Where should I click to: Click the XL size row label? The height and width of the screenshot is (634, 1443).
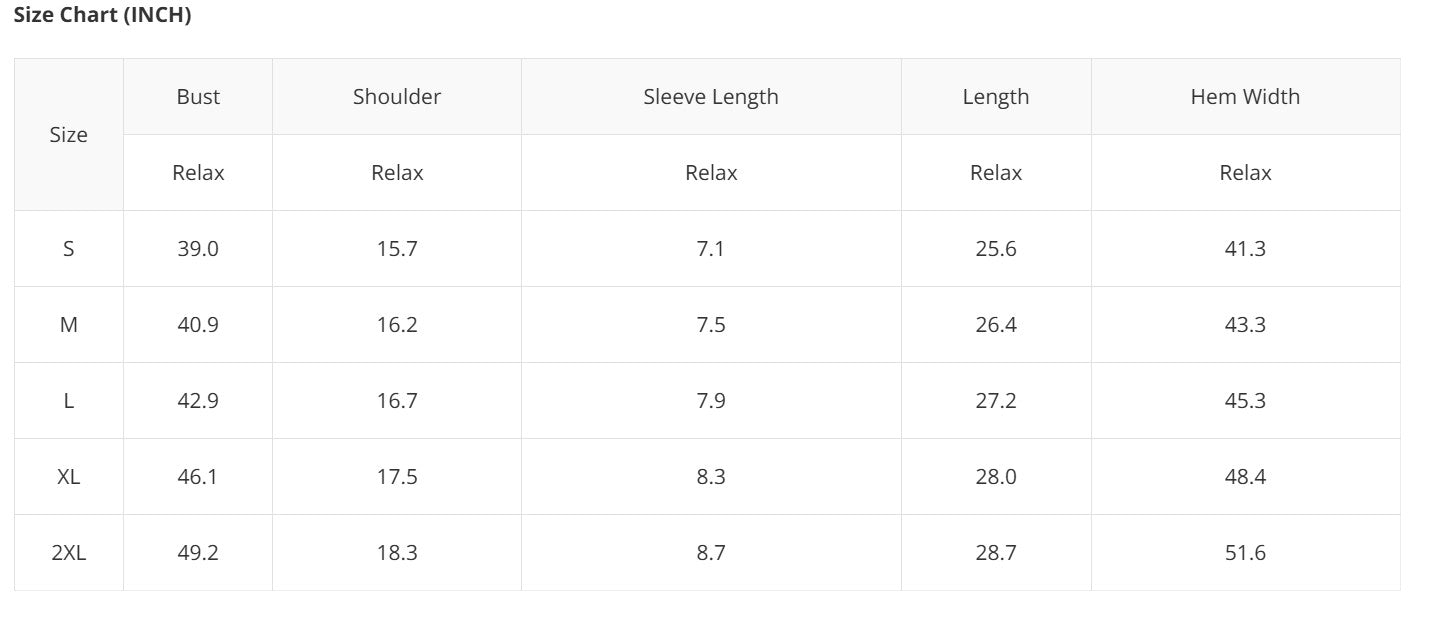69,477
